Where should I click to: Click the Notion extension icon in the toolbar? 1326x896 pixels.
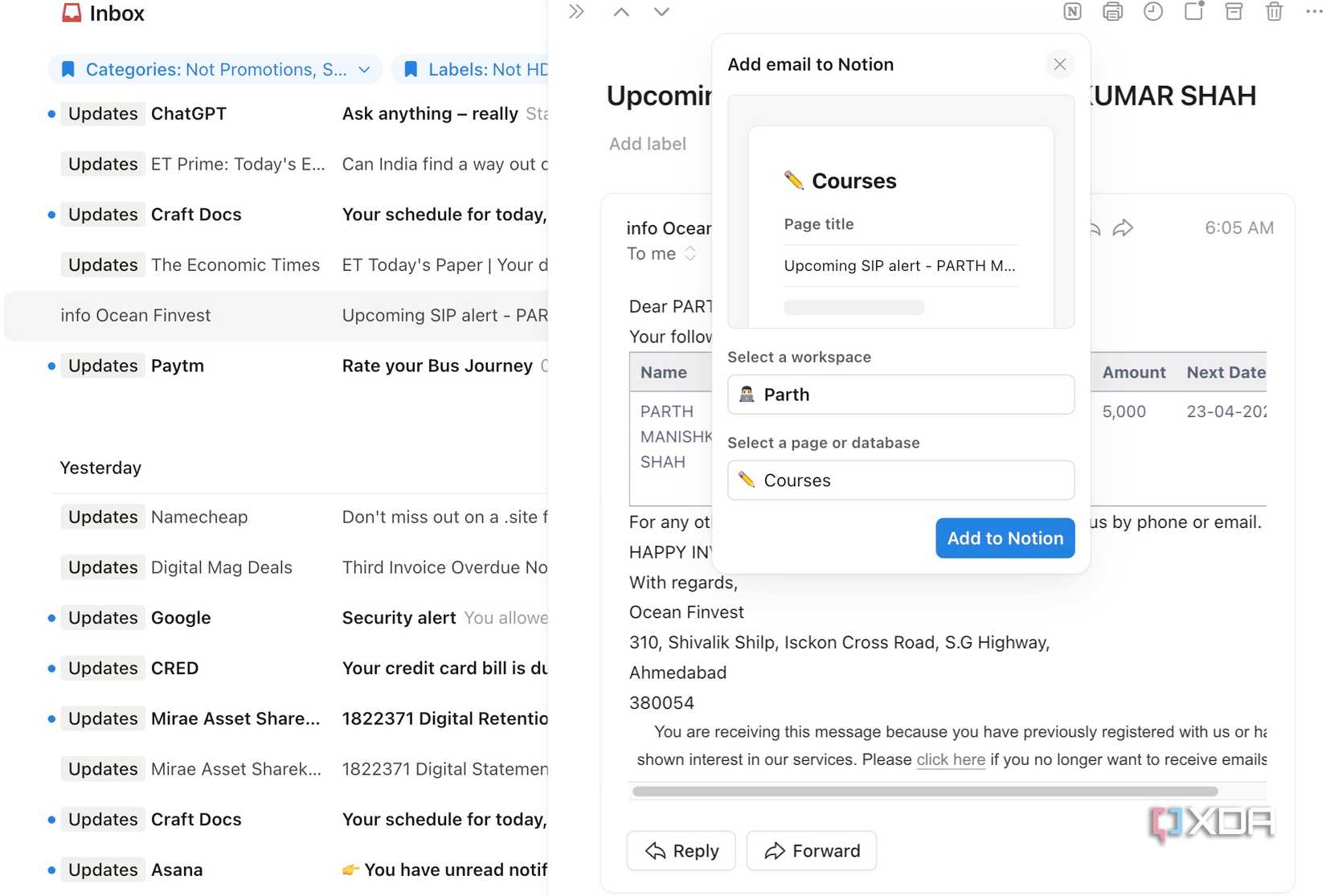tap(1071, 12)
